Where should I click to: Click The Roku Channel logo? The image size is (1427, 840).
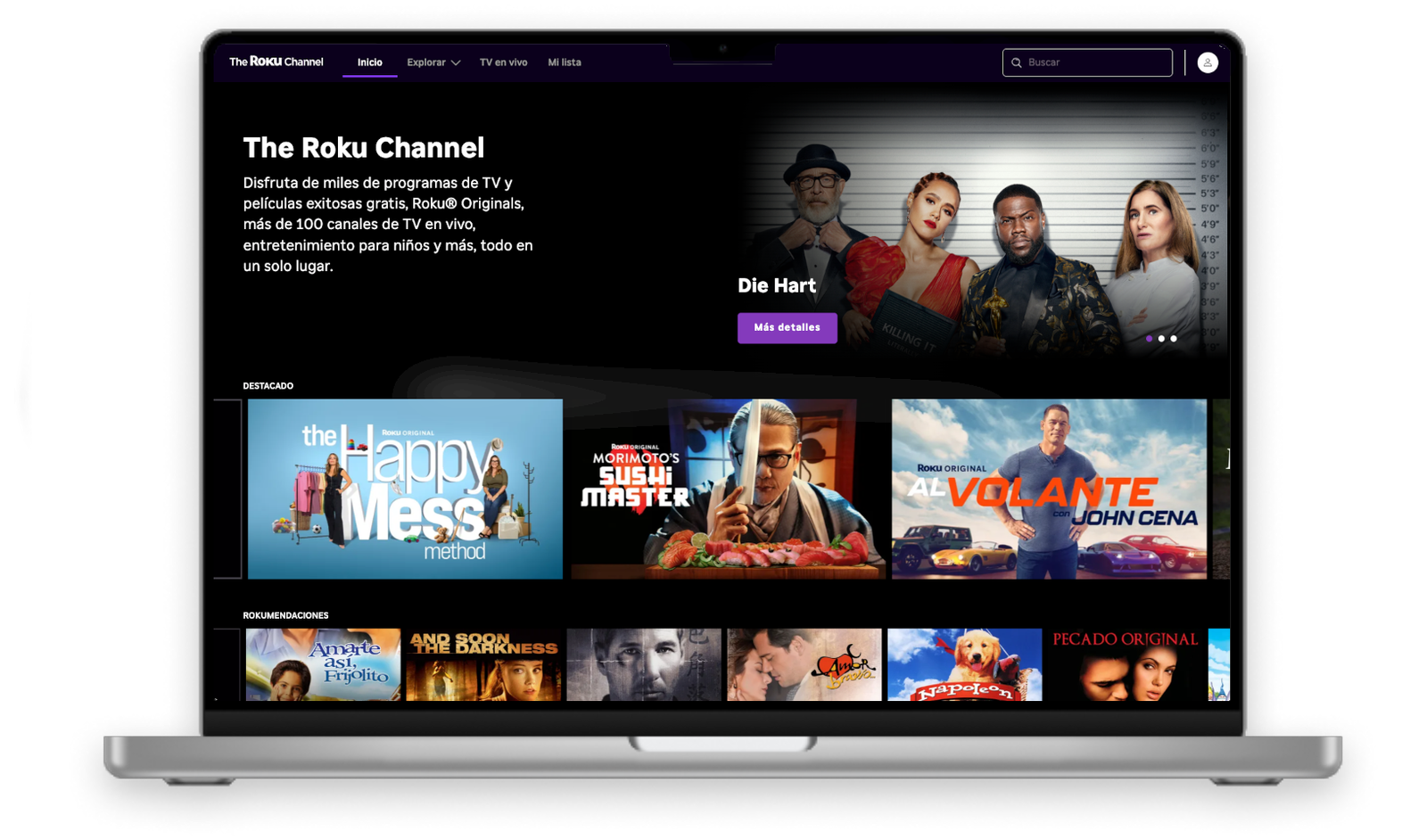[x=276, y=62]
